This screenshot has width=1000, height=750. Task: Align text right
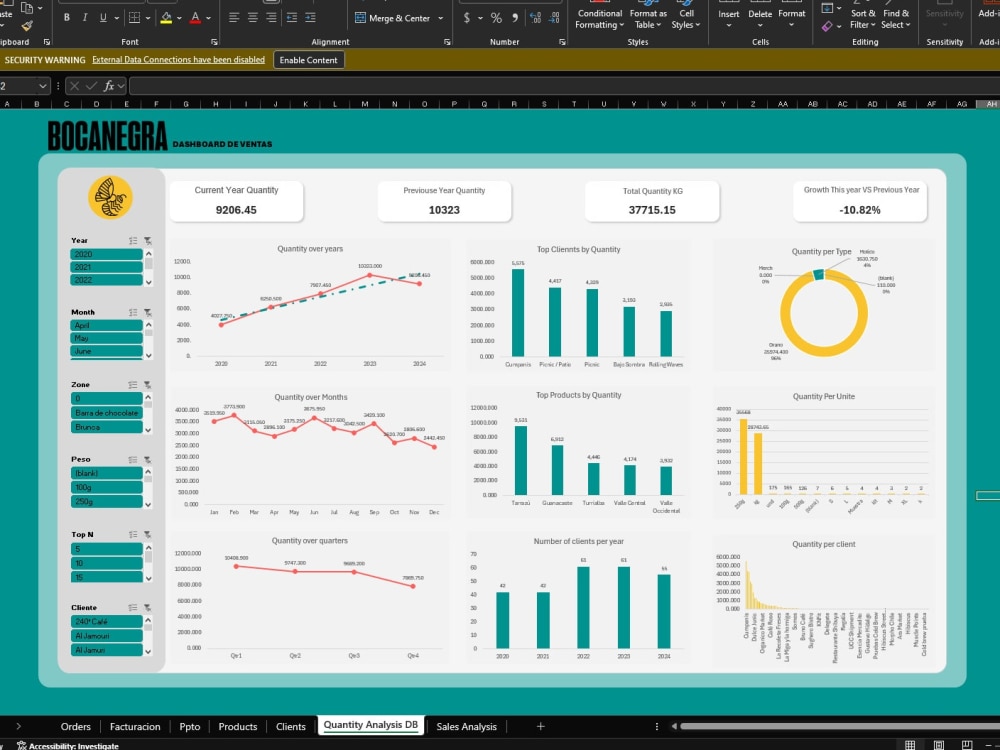click(x=271, y=18)
